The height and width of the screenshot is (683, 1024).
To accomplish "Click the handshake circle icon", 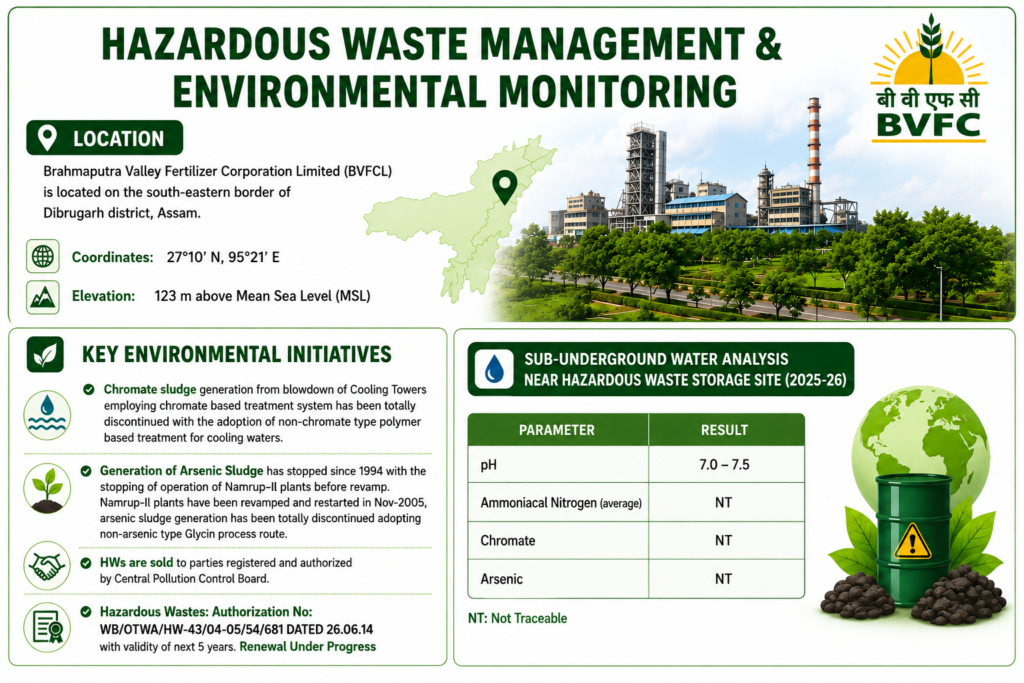I will point(47,565).
